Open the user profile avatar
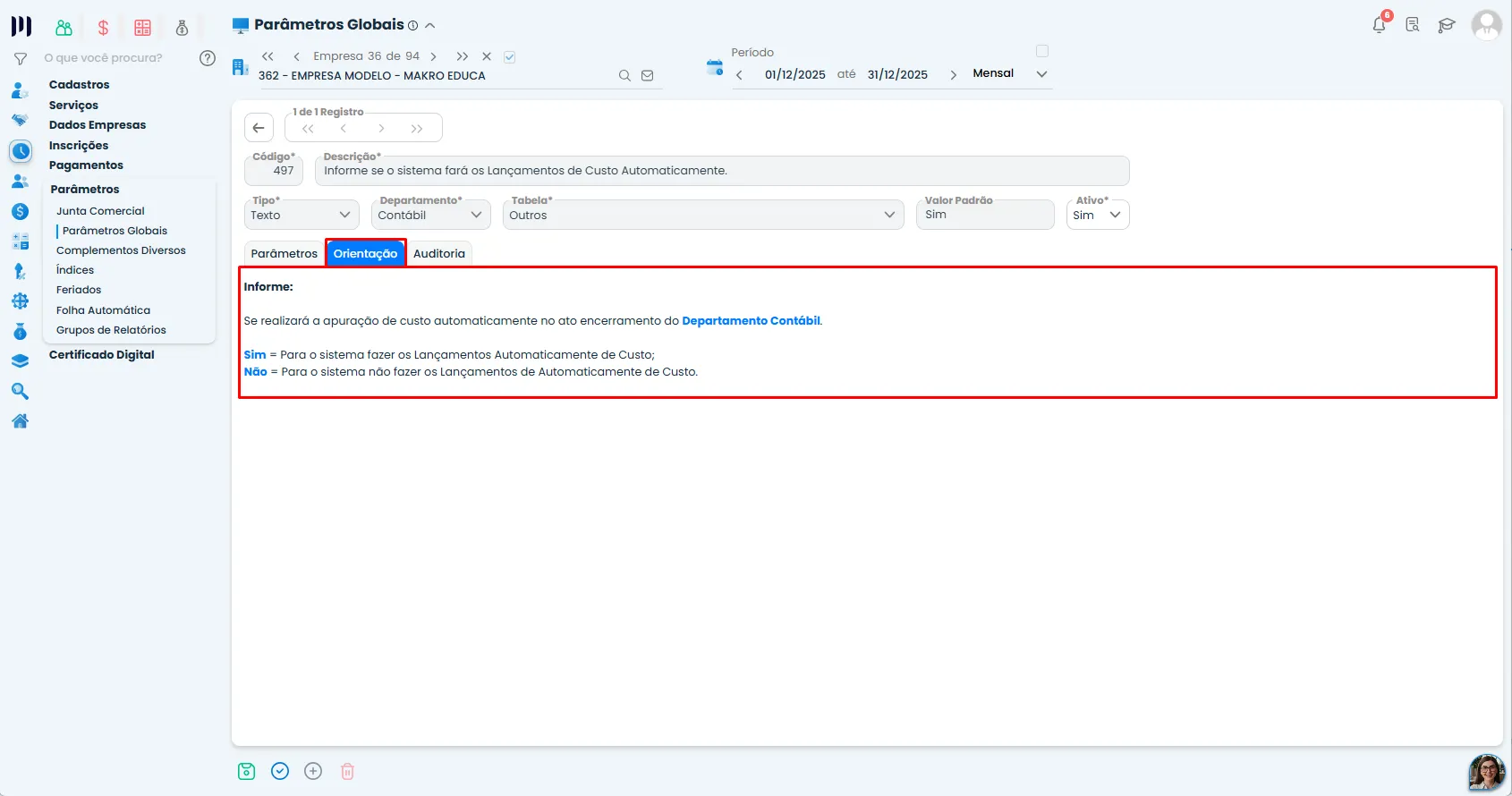The image size is (1512, 796). click(1486, 25)
